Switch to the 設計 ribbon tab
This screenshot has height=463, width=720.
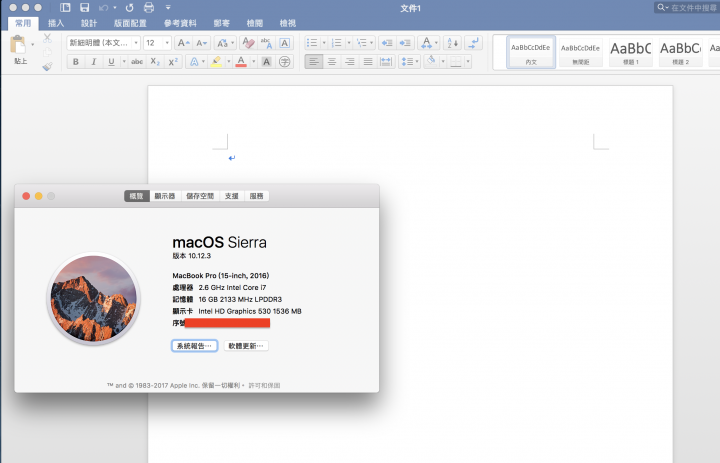[89, 23]
